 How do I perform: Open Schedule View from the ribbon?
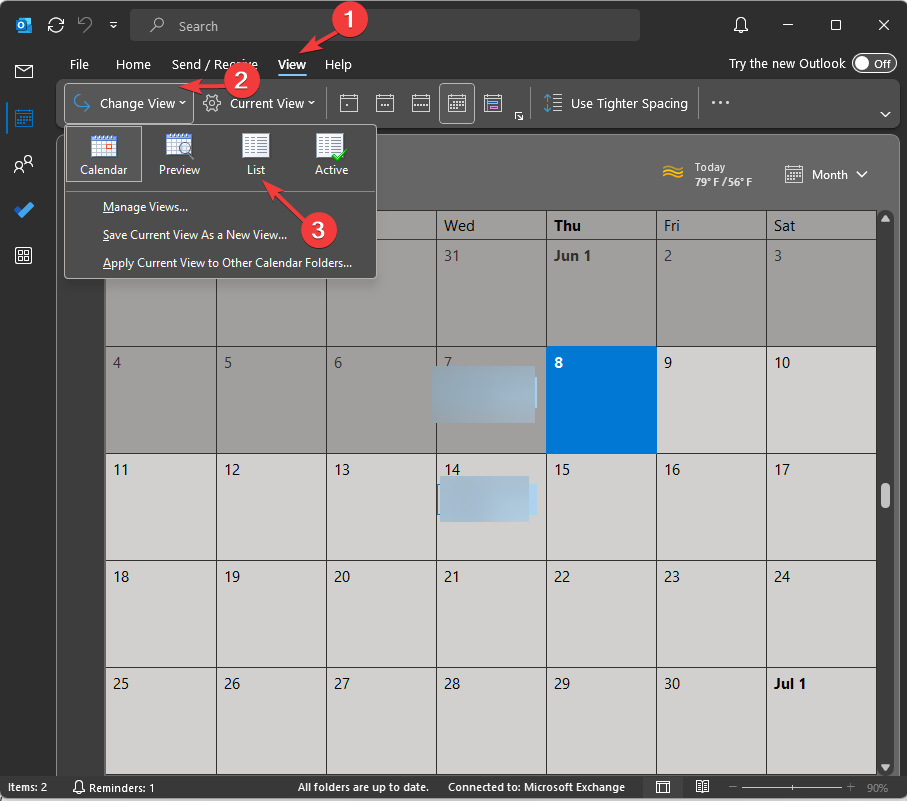coord(492,103)
